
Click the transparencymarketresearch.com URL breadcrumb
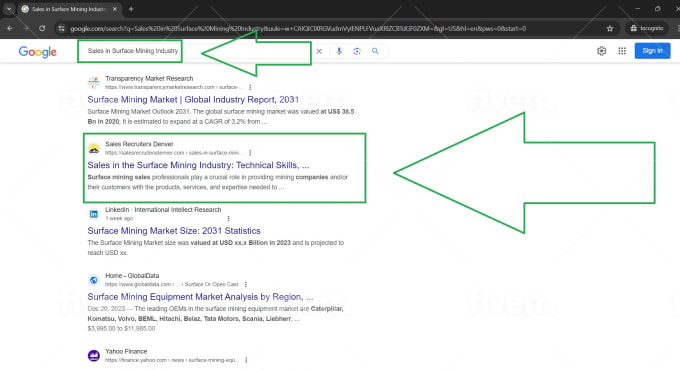click(x=173, y=87)
